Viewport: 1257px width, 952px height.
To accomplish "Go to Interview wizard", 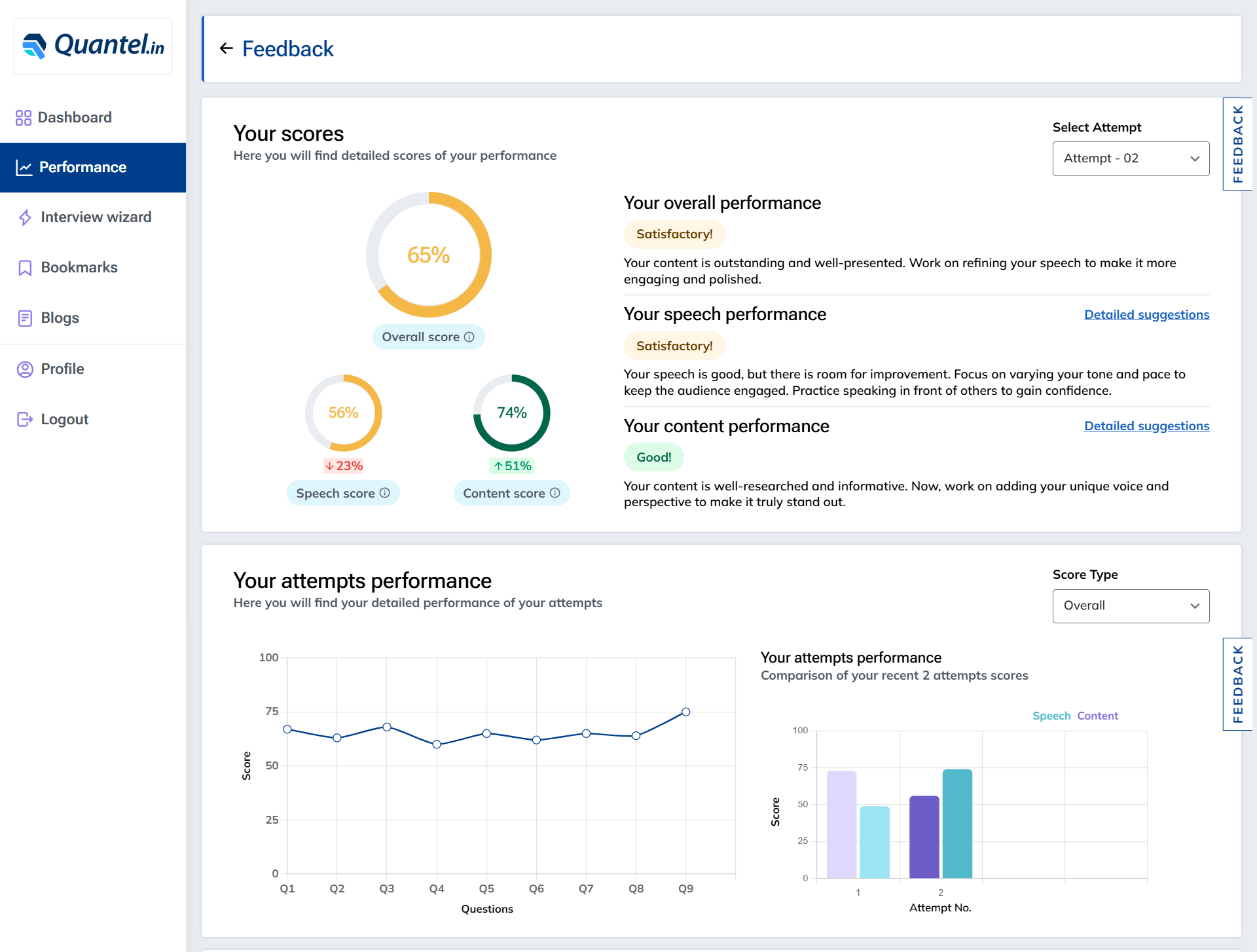I will [93, 217].
